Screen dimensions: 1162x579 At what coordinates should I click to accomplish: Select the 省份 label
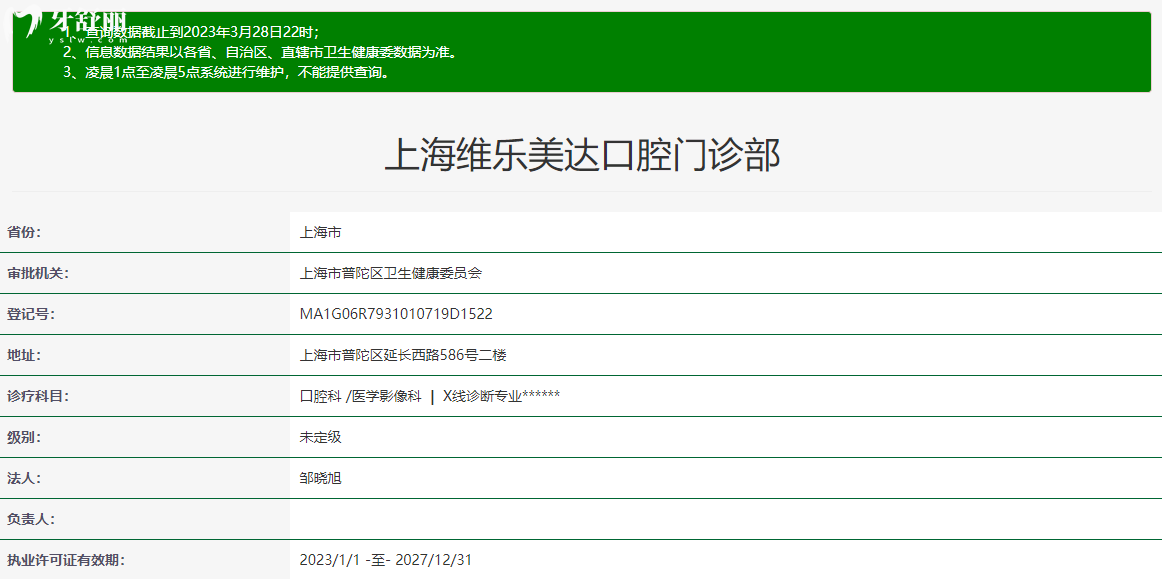pos(24,232)
